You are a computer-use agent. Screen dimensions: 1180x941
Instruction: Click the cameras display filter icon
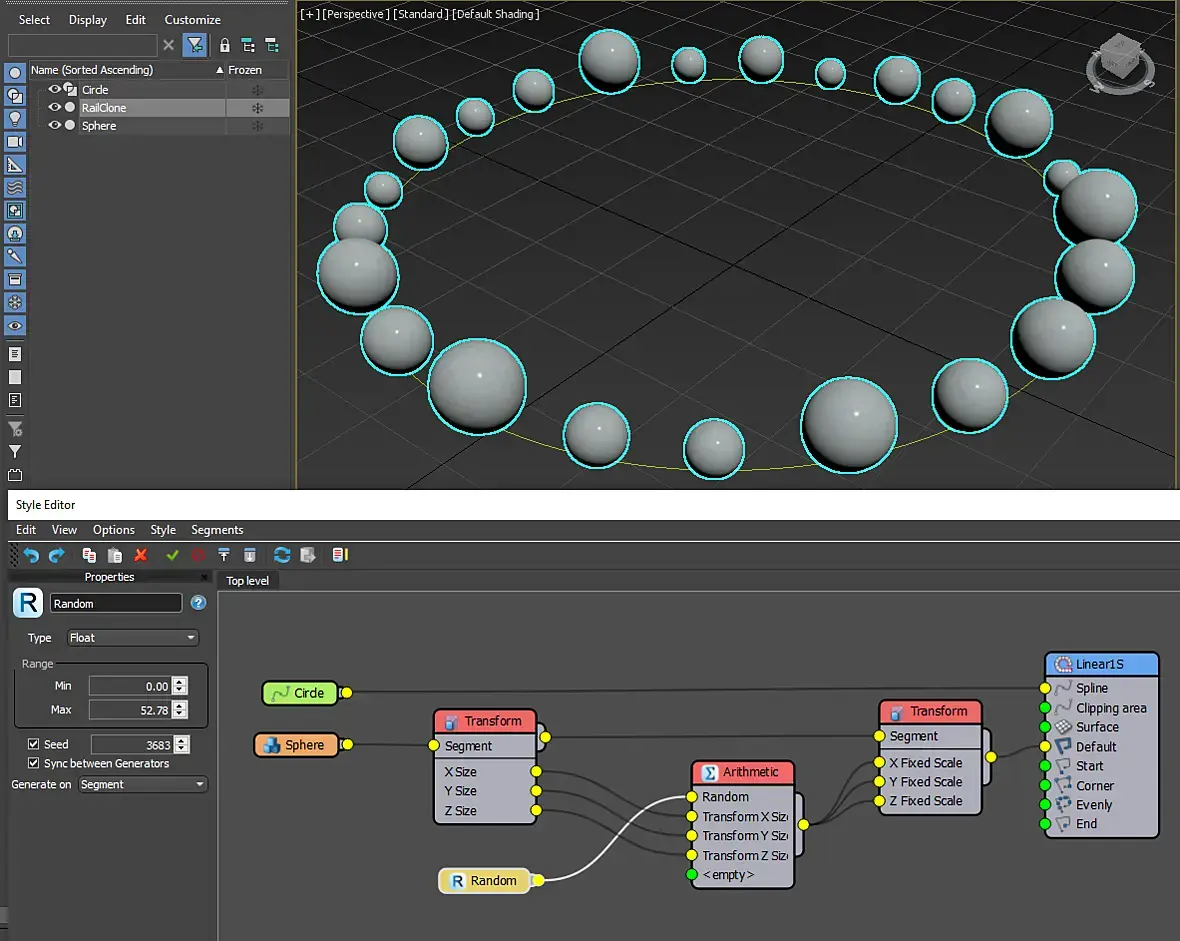coord(15,142)
